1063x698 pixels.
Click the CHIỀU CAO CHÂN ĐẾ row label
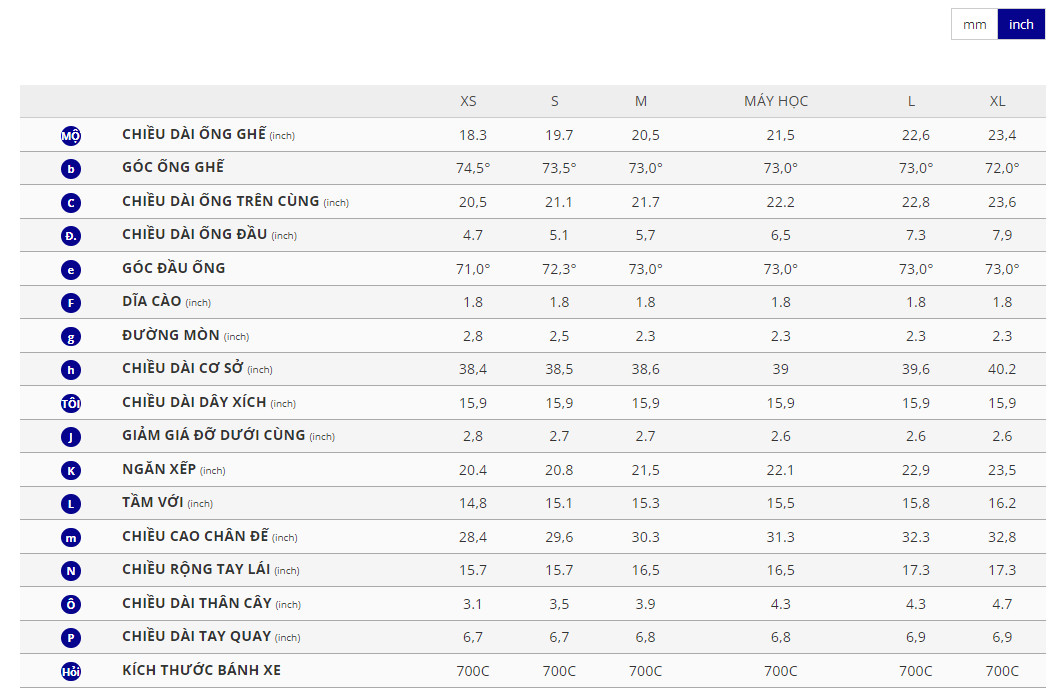(x=195, y=536)
